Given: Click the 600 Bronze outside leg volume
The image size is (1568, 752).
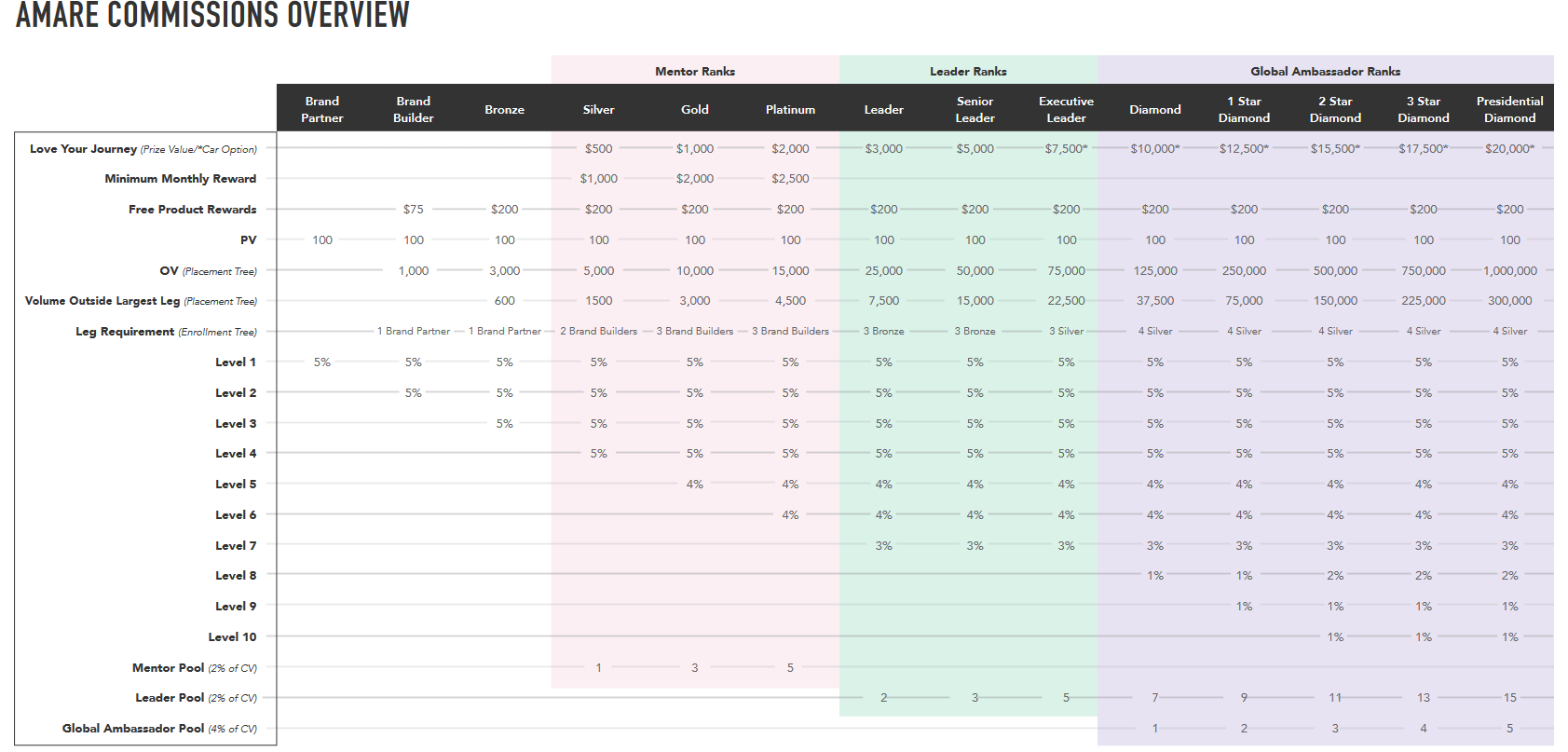Looking at the screenshot, I should 505,301.
